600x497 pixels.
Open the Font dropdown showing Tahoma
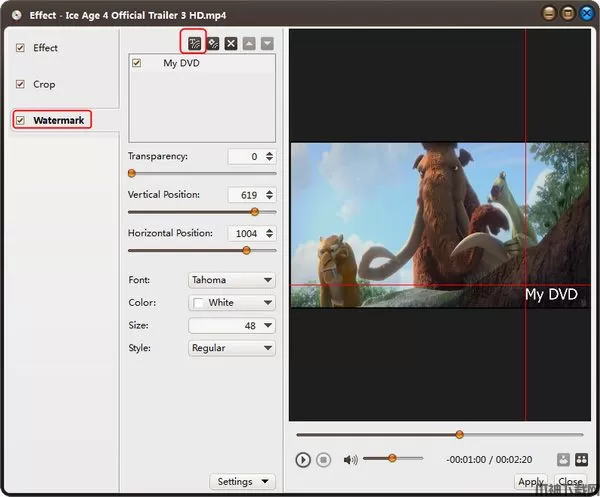[x=231, y=280]
